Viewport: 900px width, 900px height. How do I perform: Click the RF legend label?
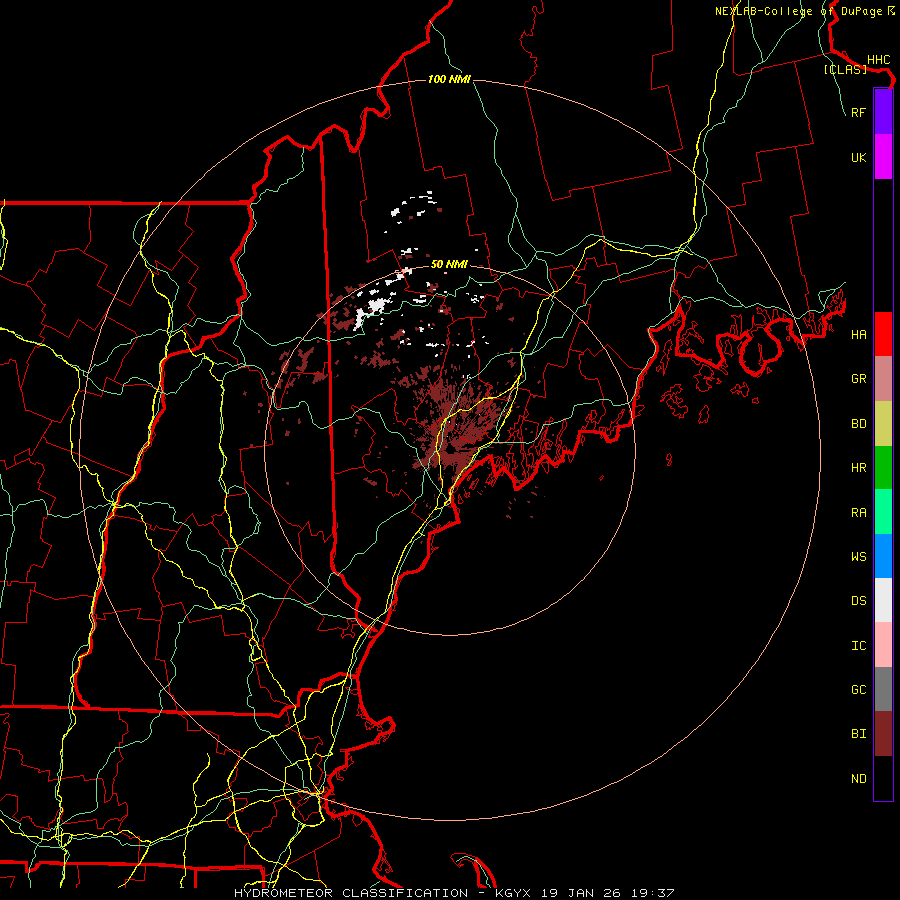pyautogui.click(x=858, y=112)
